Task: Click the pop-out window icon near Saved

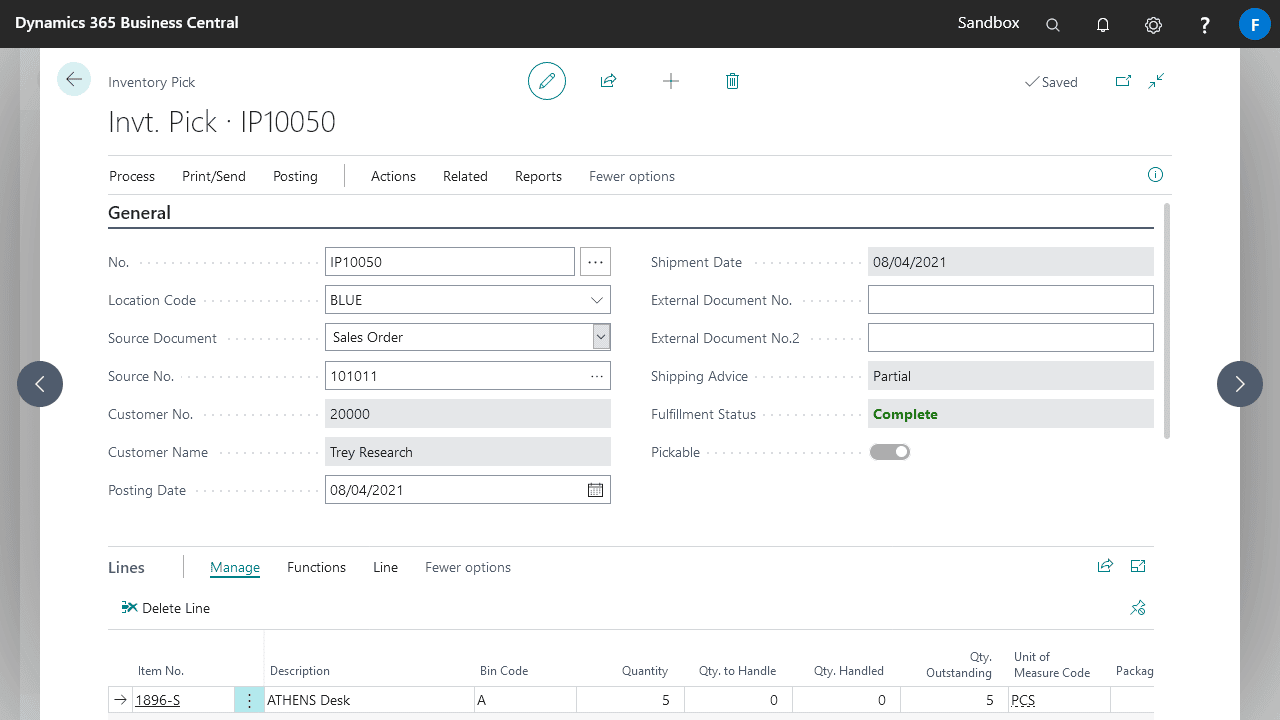Action: point(1123,81)
